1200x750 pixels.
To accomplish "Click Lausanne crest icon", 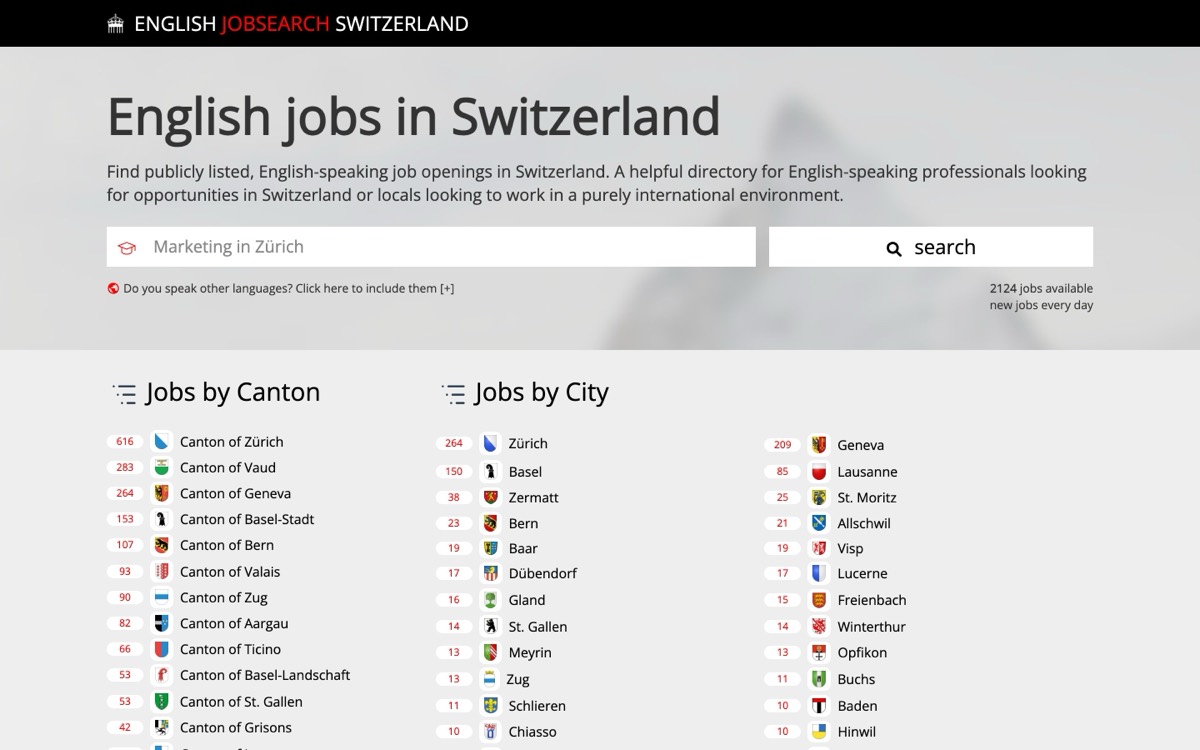I will tap(819, 471).
